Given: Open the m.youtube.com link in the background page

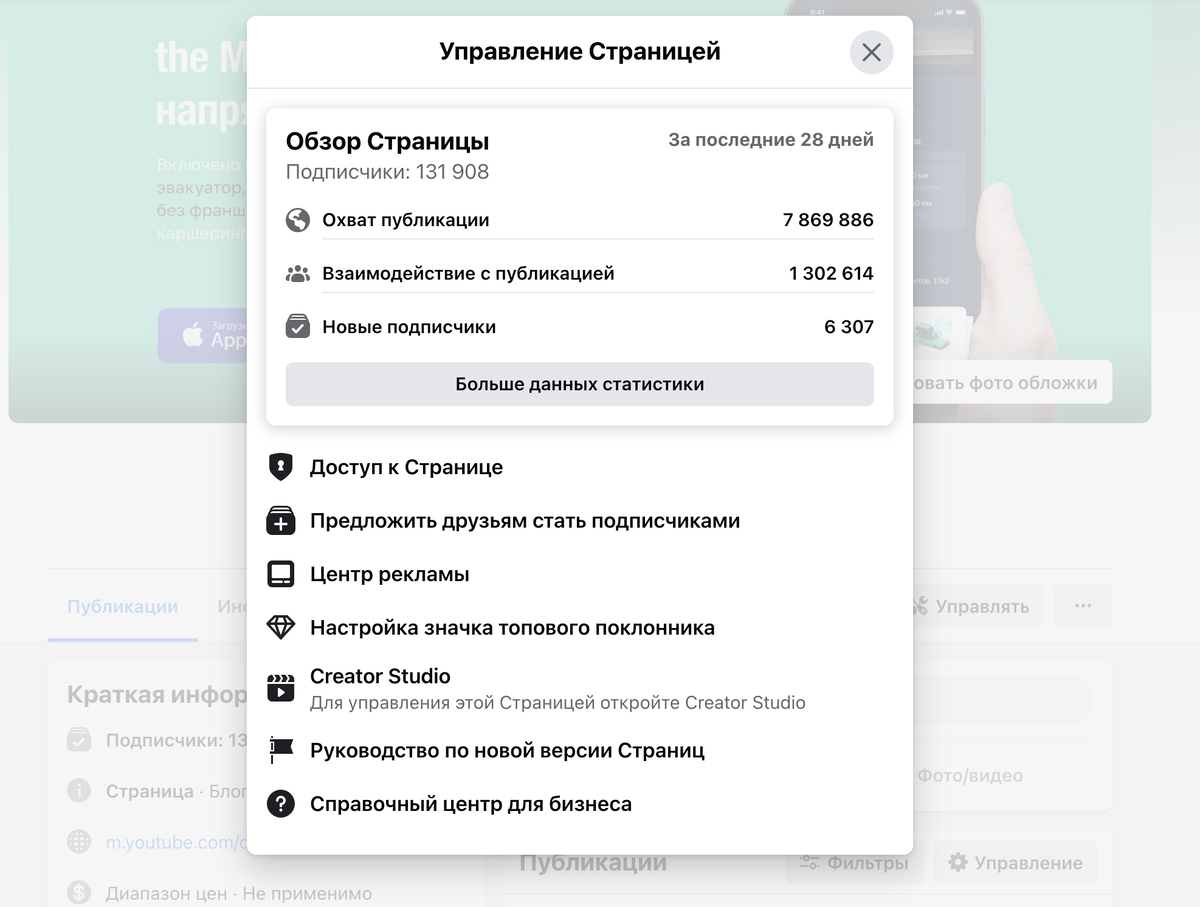Looking at the screenshot, I should tap(176, 843).
